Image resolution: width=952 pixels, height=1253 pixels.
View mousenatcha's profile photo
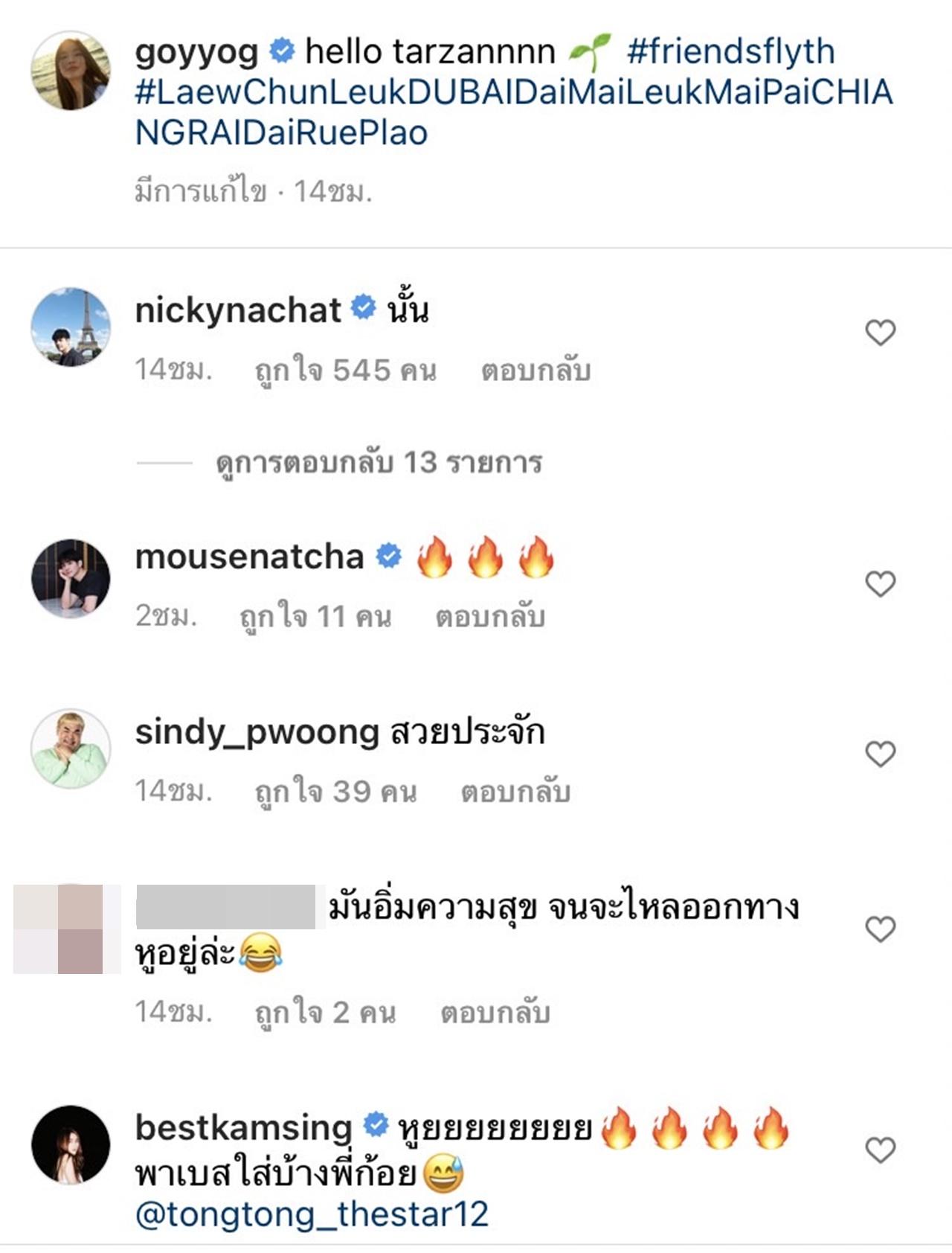[x=71, y=578]
